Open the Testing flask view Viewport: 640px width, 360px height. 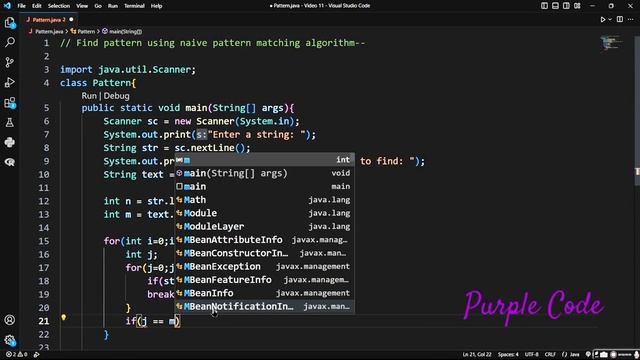point(10,122)
